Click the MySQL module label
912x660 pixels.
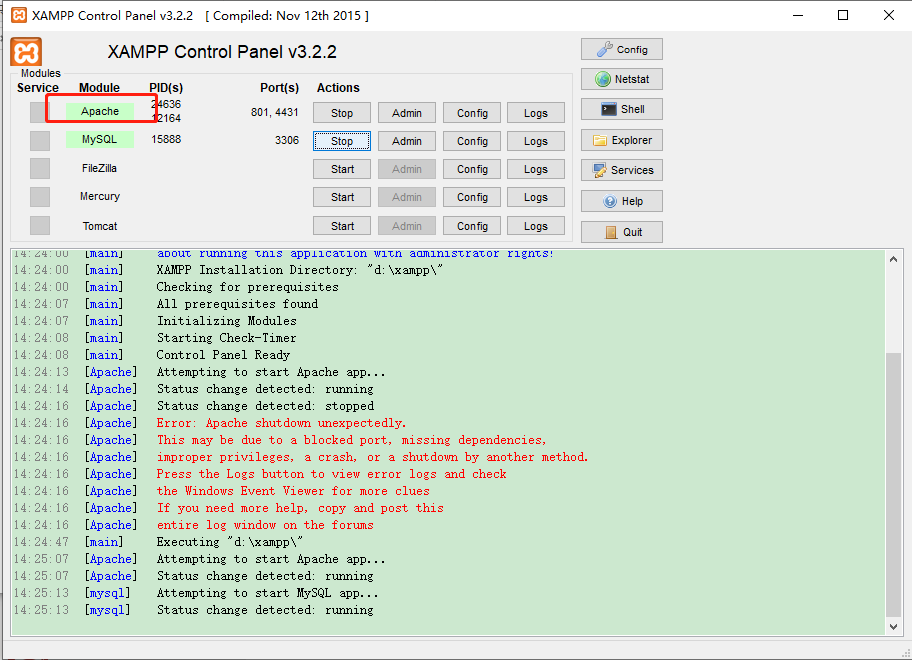(x=99, y=140)
